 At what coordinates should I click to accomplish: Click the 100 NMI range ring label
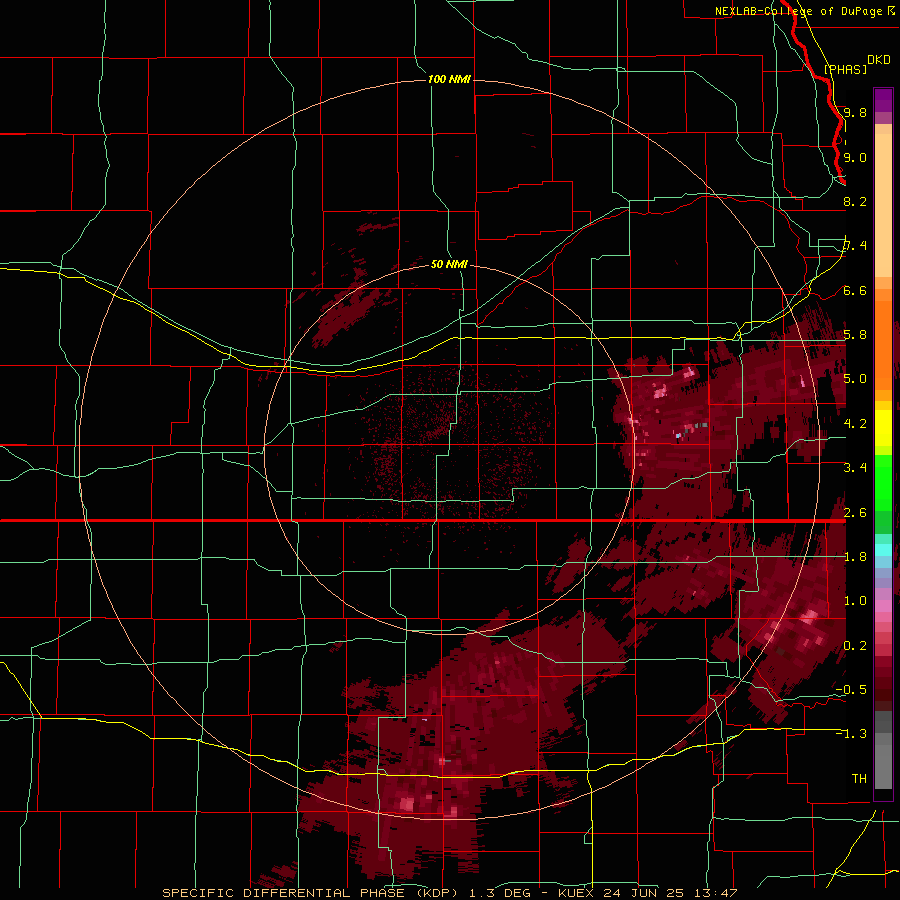click(x=449, y=79)
